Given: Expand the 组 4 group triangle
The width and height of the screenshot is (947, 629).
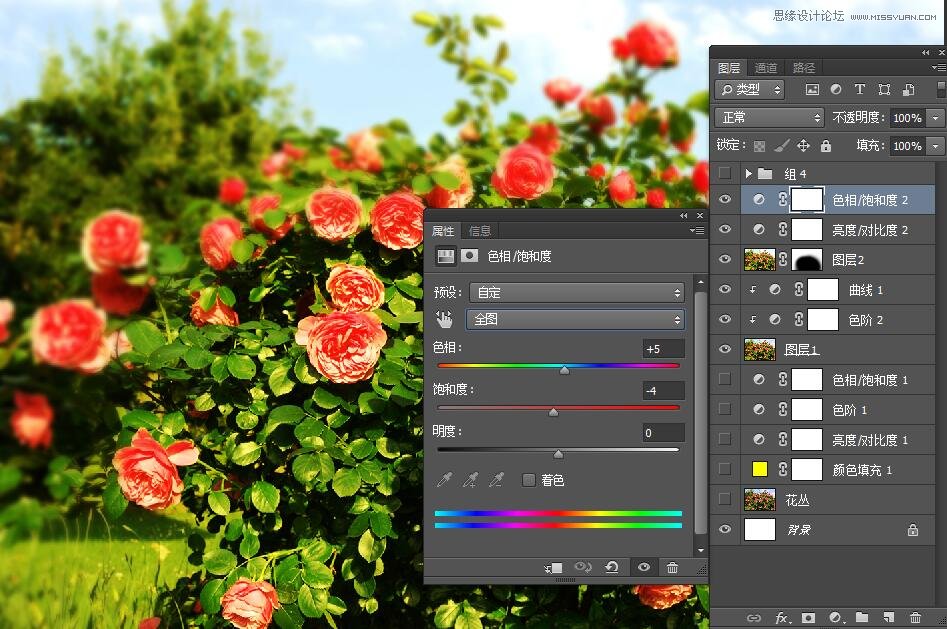Looking at the screenshot, I should click(x=748, y=174).
